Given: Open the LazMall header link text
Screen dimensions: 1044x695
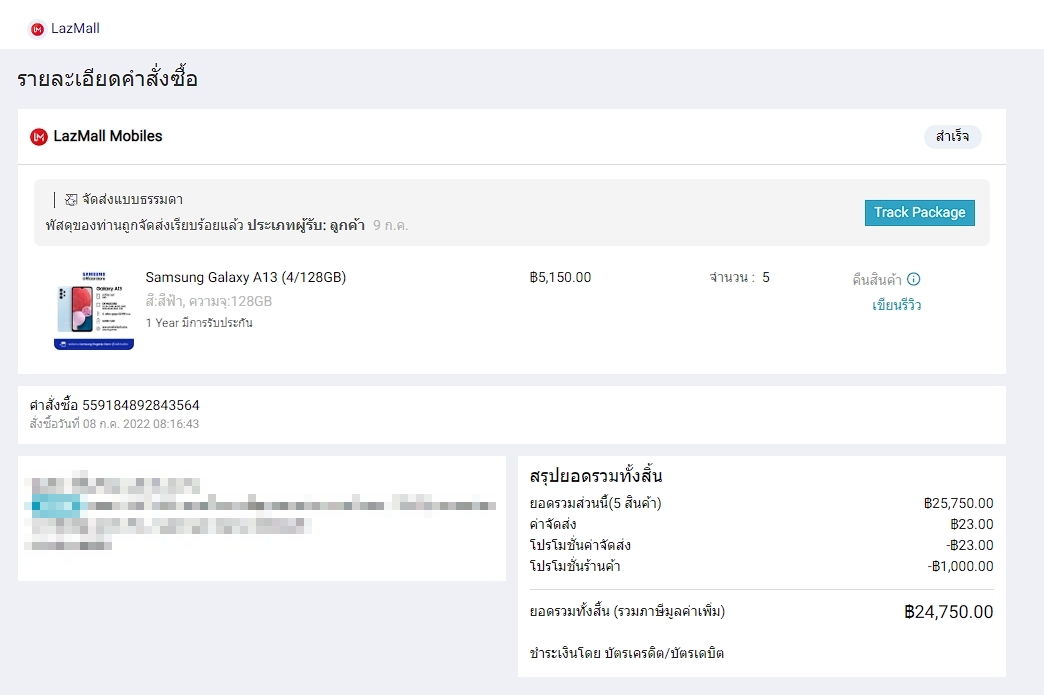Looking at the screenshot, I should 75,29.
